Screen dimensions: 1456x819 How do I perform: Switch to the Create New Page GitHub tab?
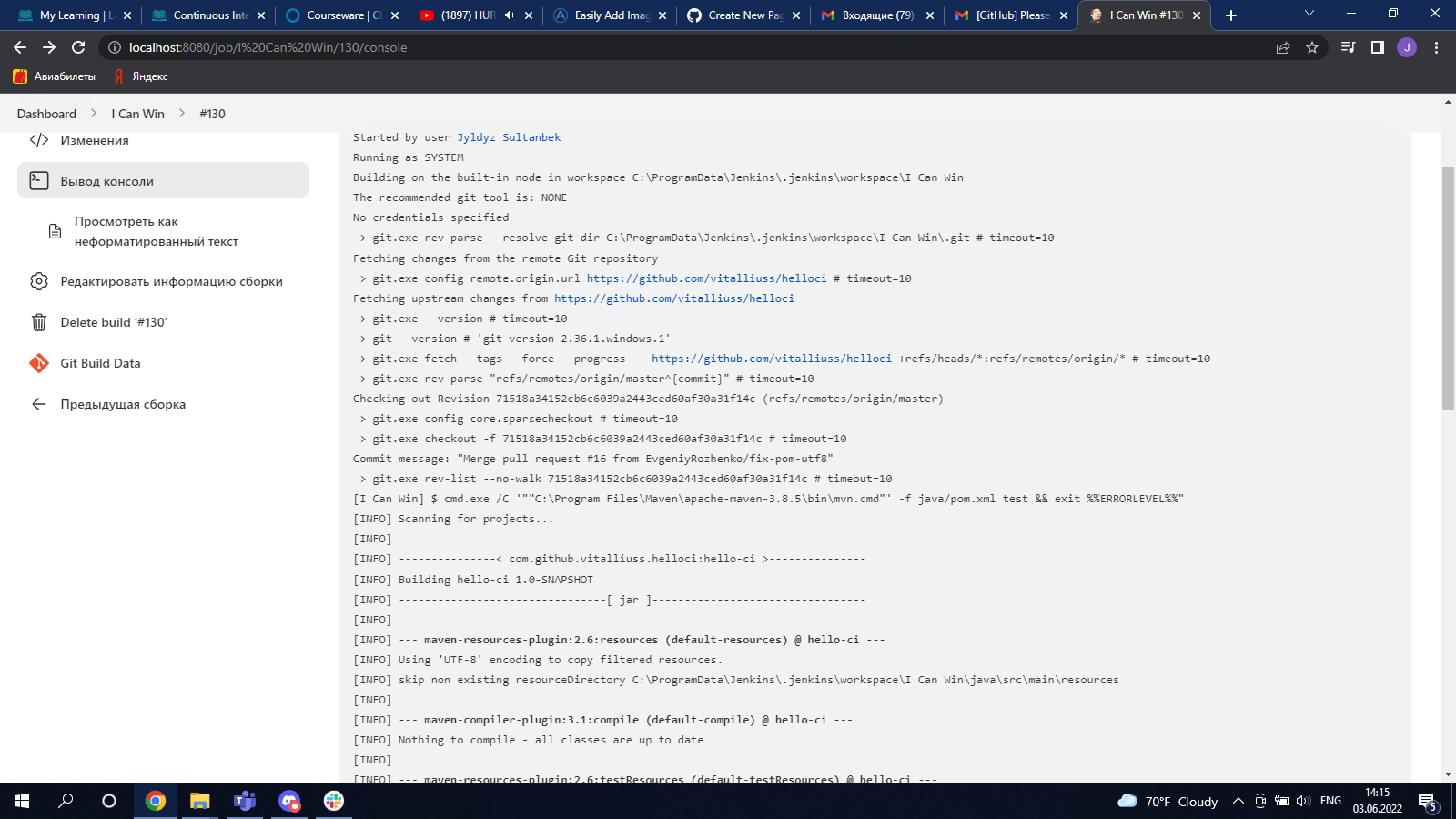click(743, 15)
